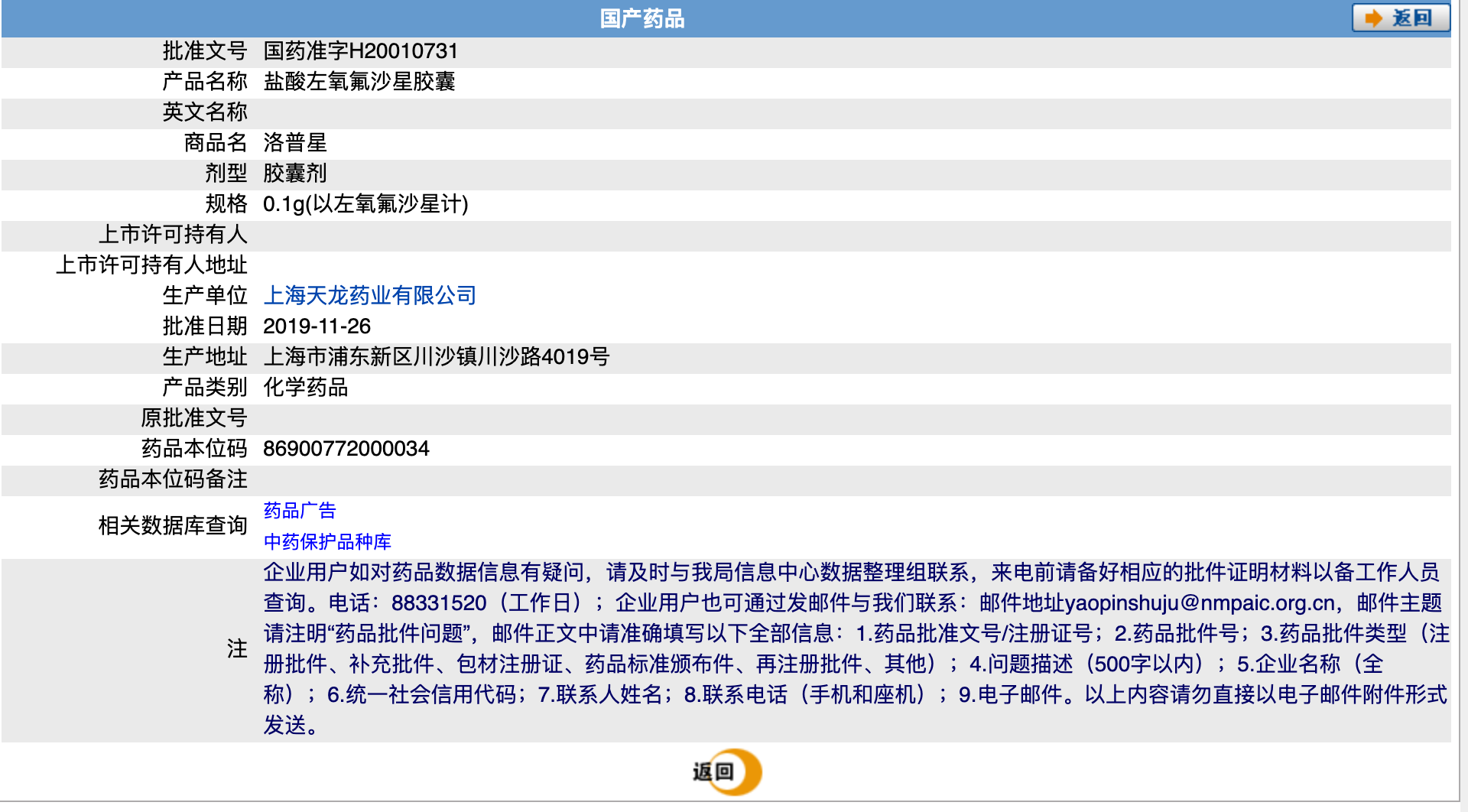Click the email yaopinshuju@nmpaic.org.cn in the note
The height and width of the screenshot is (812, 1468).
1200,603
